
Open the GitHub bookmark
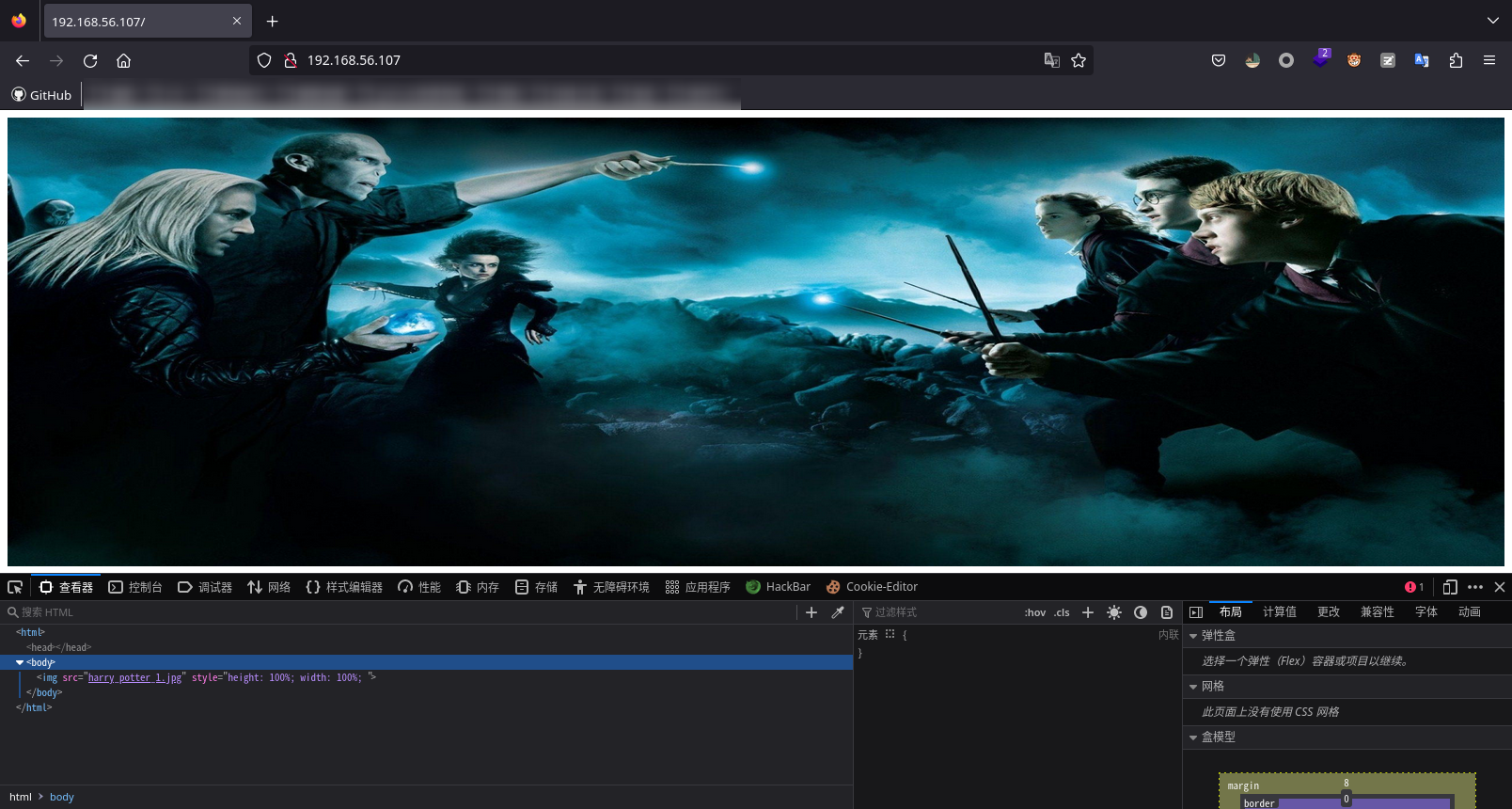tap(41, 95)
